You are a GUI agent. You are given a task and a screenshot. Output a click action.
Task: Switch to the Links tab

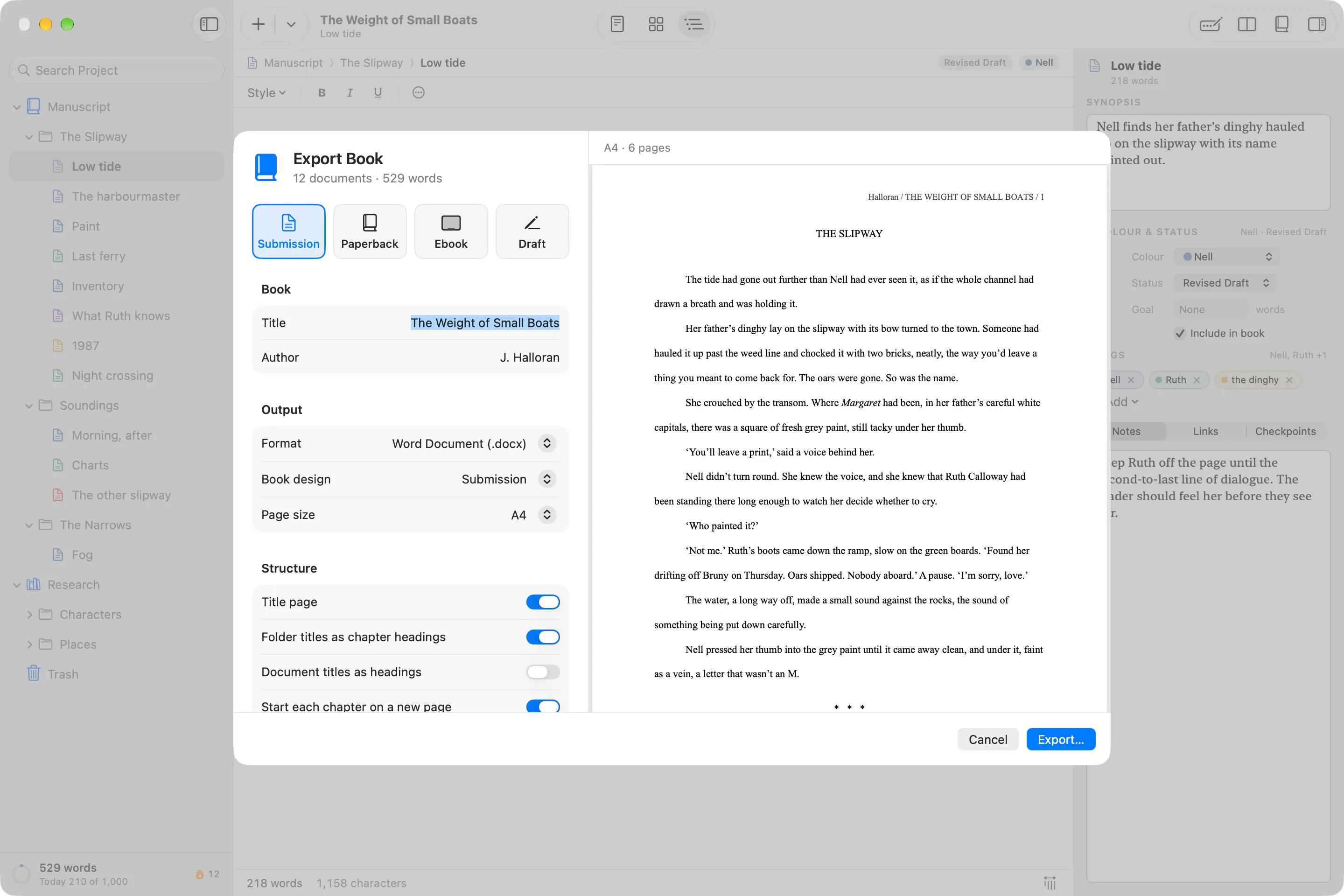pos(1206,431)
